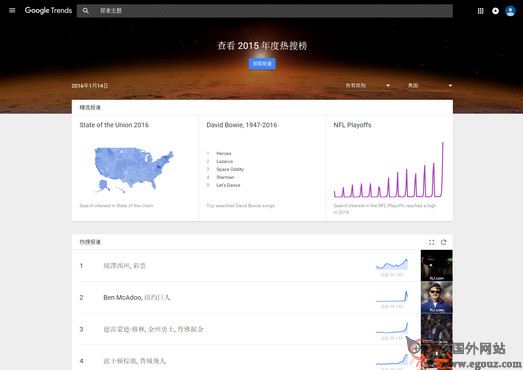The image size is (523, 370).
Task: Open the notifications icon in header
Action: tap(495, 11)
